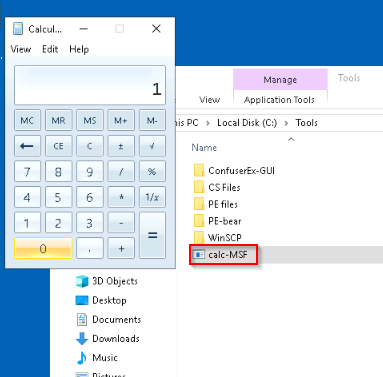Click the 1/x reciprocal key
This screenshot has height=377, width=383.
coord(152,197)
